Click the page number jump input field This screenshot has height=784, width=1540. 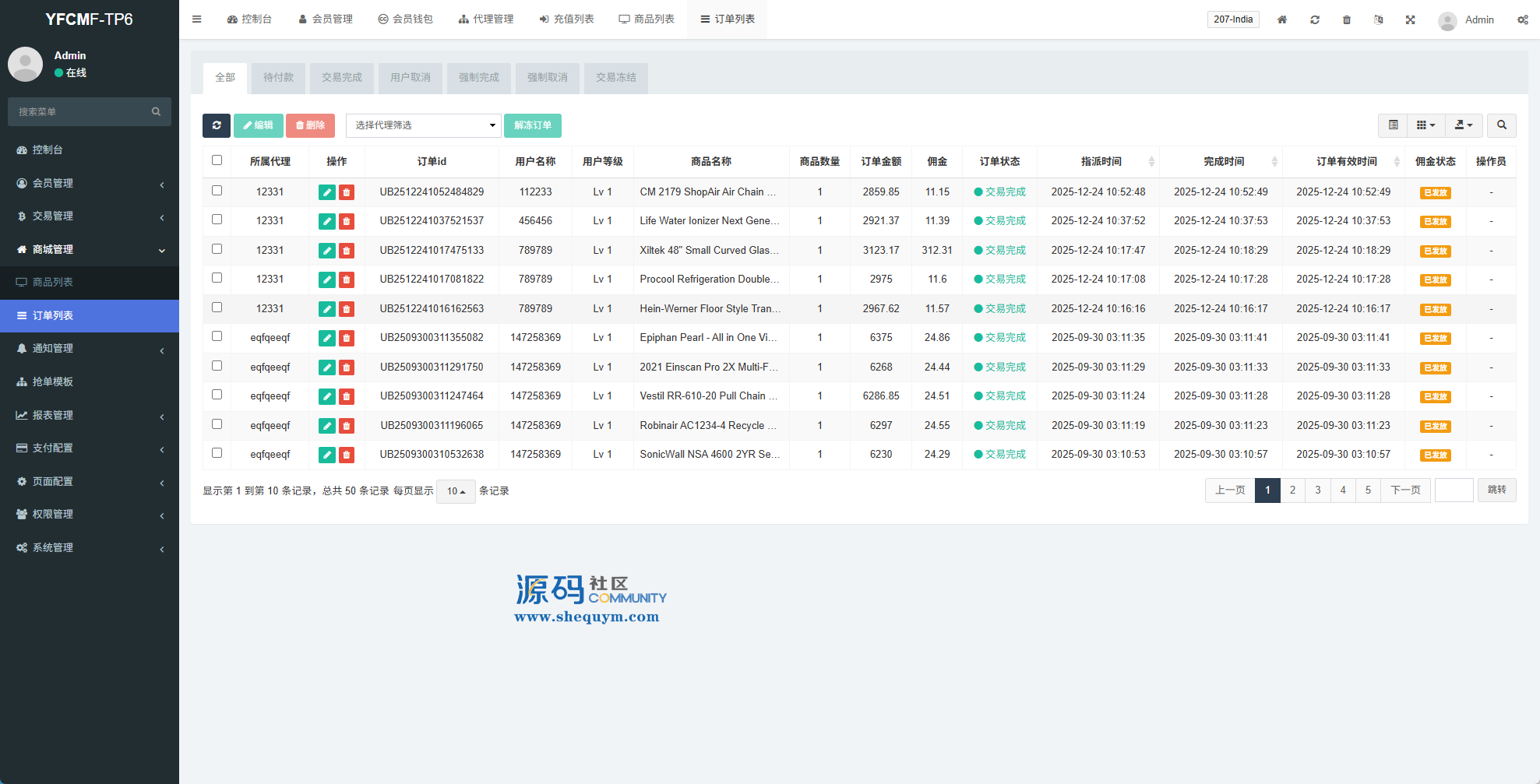pyautogui.click(x=1454, y=490)
